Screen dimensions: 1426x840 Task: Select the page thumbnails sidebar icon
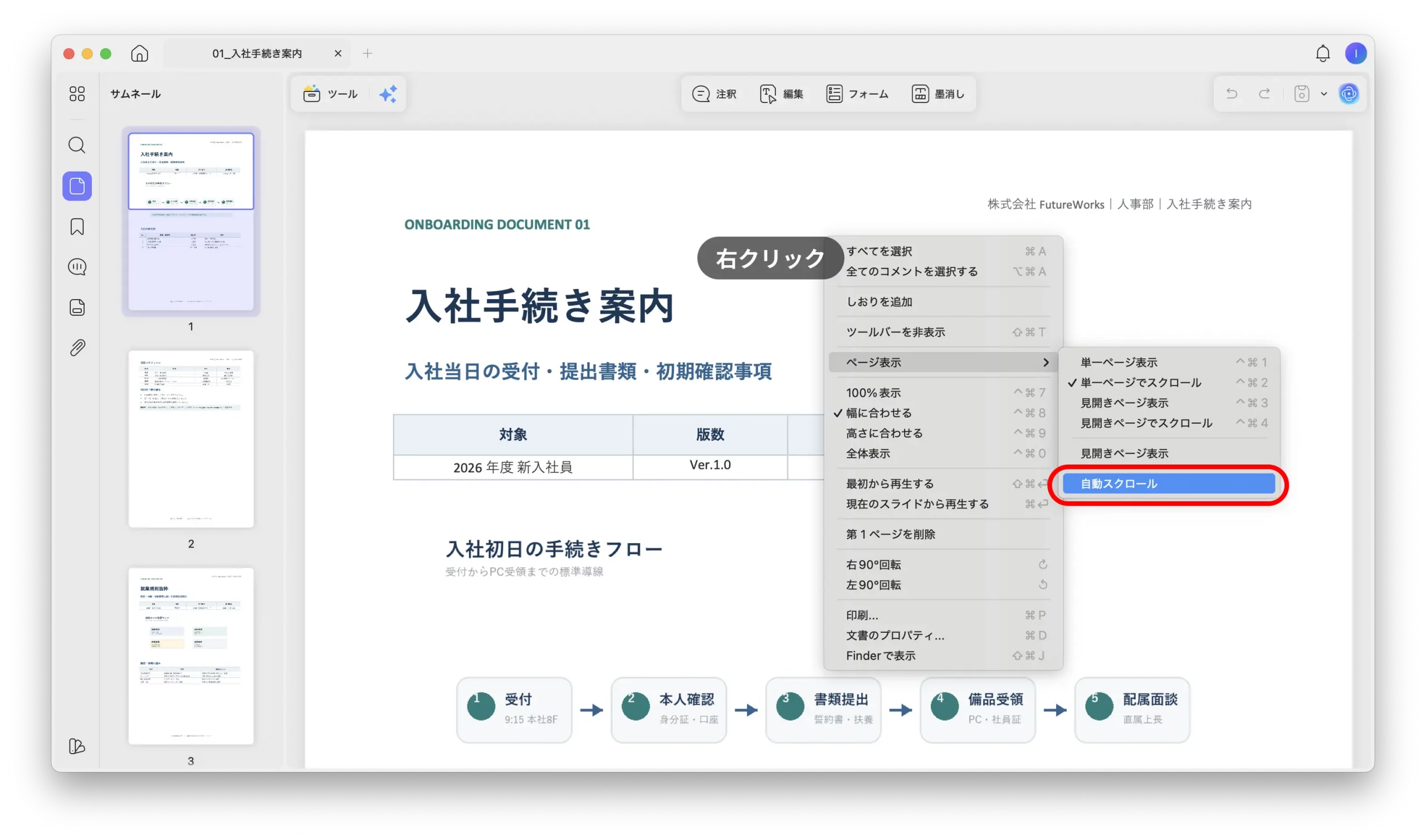click(77, 186)
